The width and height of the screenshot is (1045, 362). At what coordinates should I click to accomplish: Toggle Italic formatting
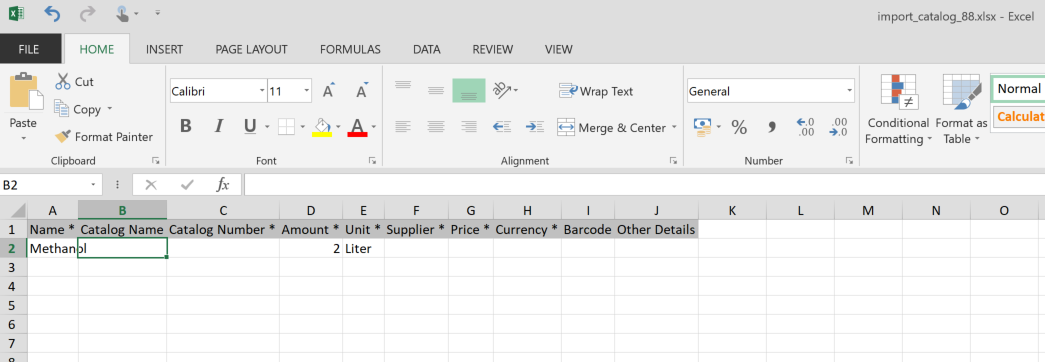click(x=218, y=126)
